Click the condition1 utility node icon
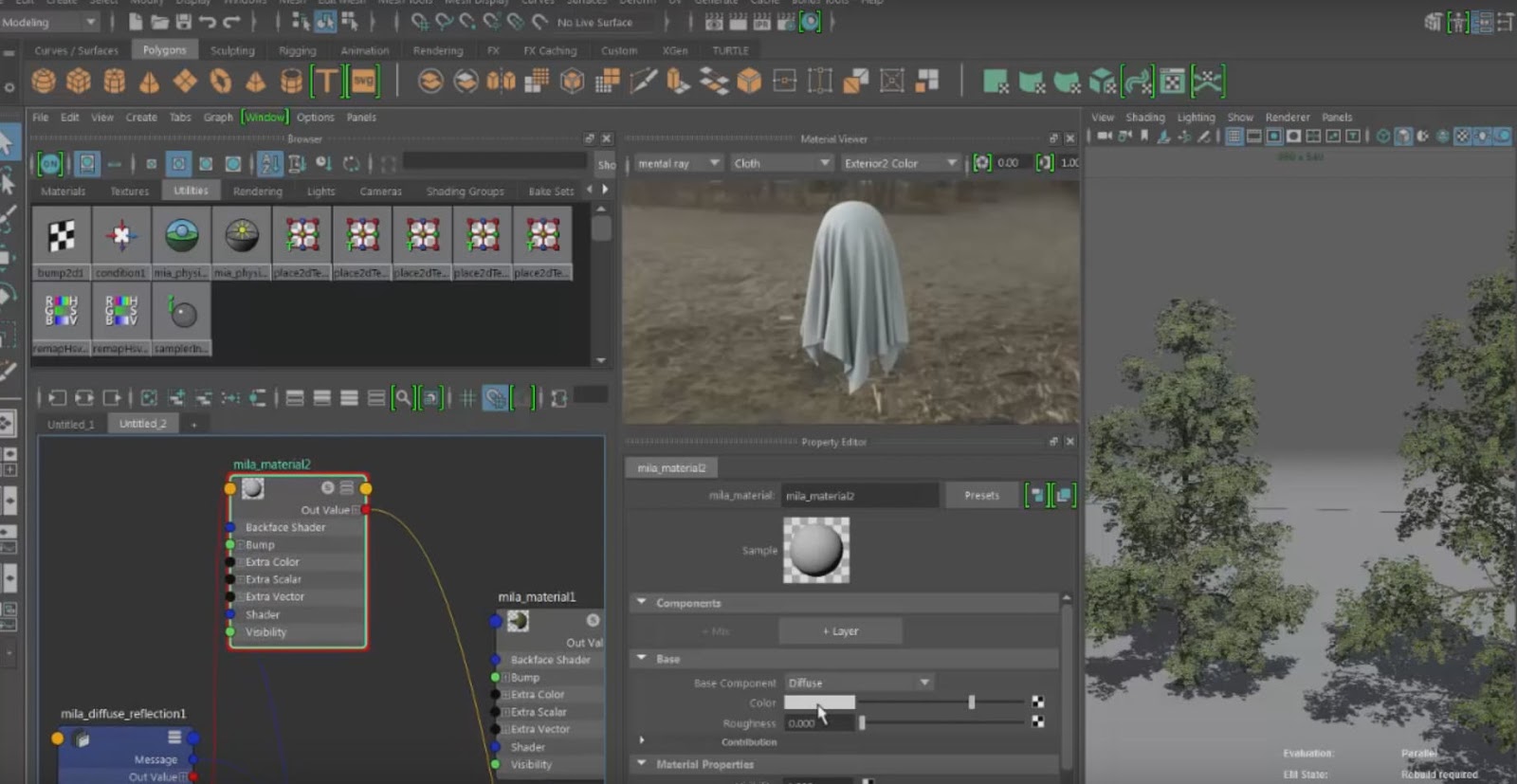This screenshot has width=1517, height=784. (121, 236)
